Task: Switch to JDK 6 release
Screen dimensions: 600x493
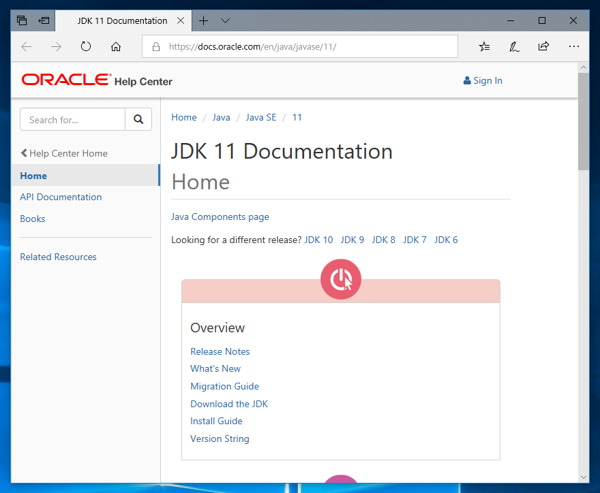Action: (x=446, y=240)
